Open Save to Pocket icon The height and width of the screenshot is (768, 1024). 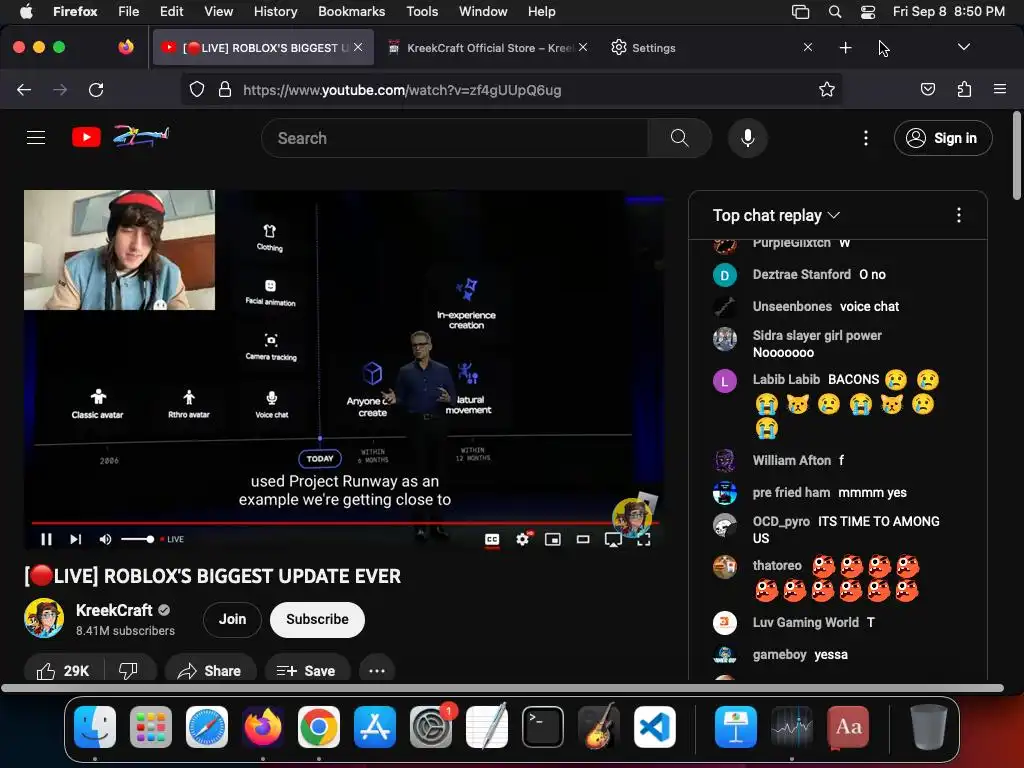927,89
